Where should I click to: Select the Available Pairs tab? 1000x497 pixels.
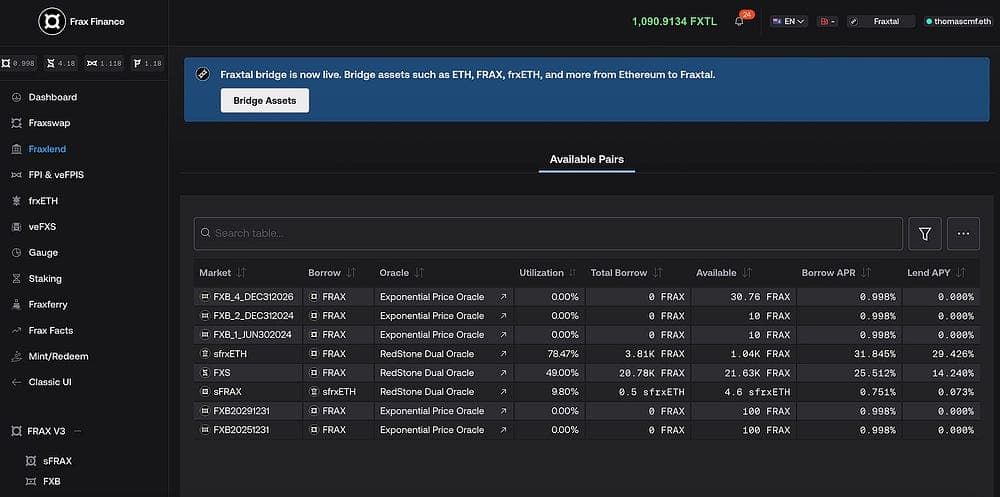tap(587, 159)
